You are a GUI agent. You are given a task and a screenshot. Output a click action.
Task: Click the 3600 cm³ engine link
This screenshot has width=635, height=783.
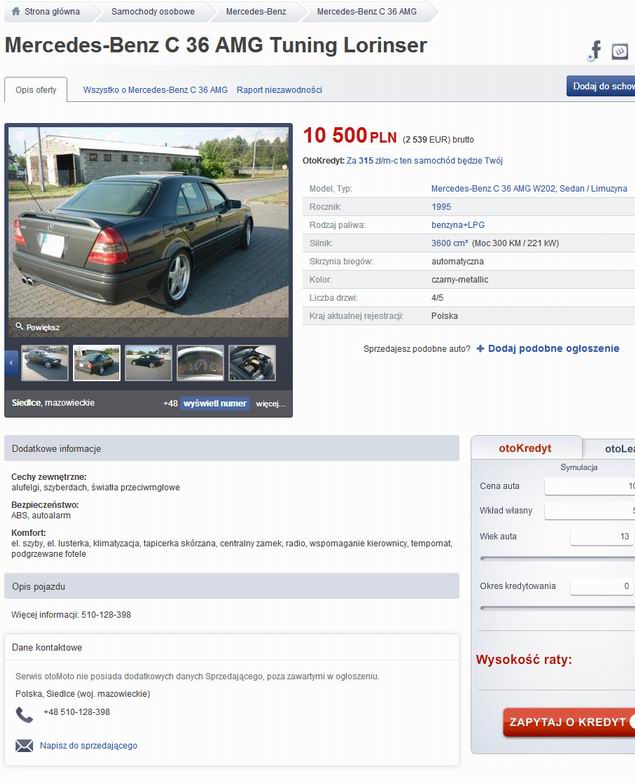[x=449, y=243]
